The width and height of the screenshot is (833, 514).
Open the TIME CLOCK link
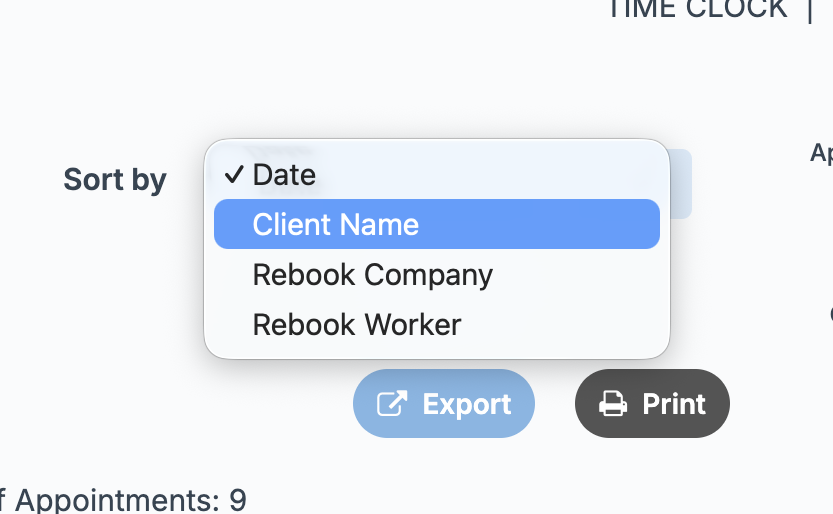point(697,9)
